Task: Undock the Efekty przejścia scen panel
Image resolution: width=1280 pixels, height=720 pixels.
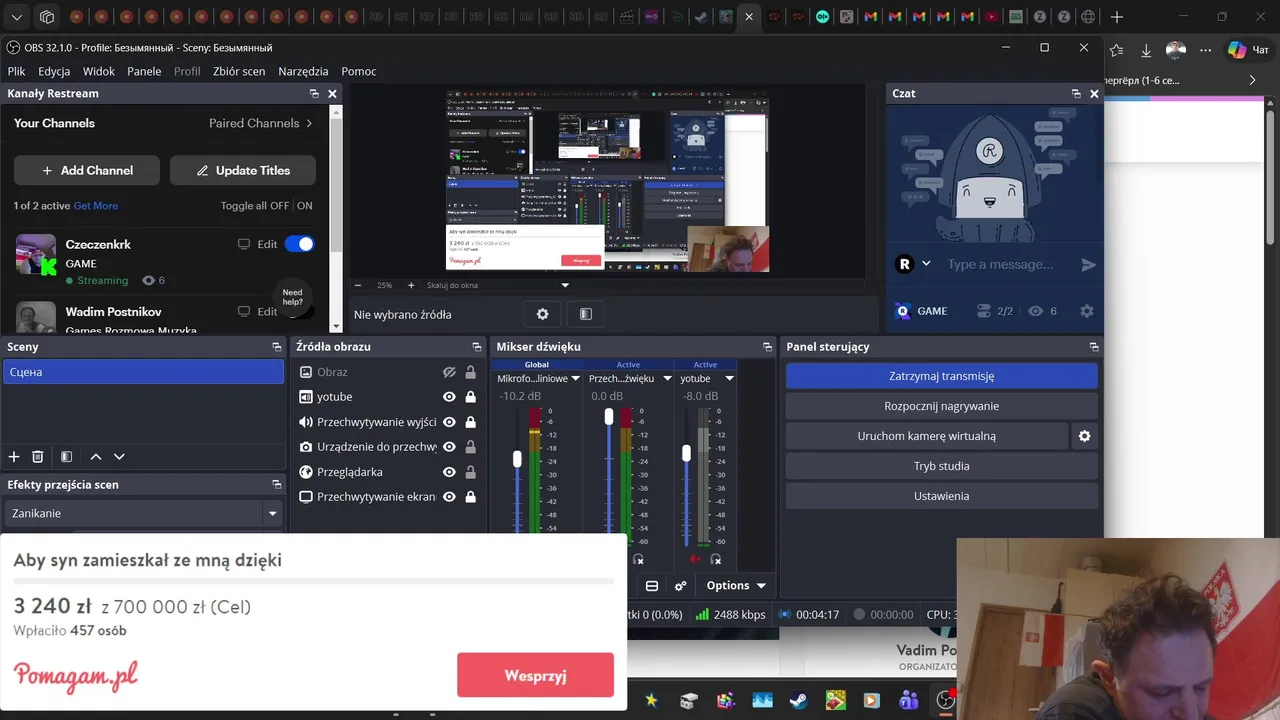Action: 277,484
